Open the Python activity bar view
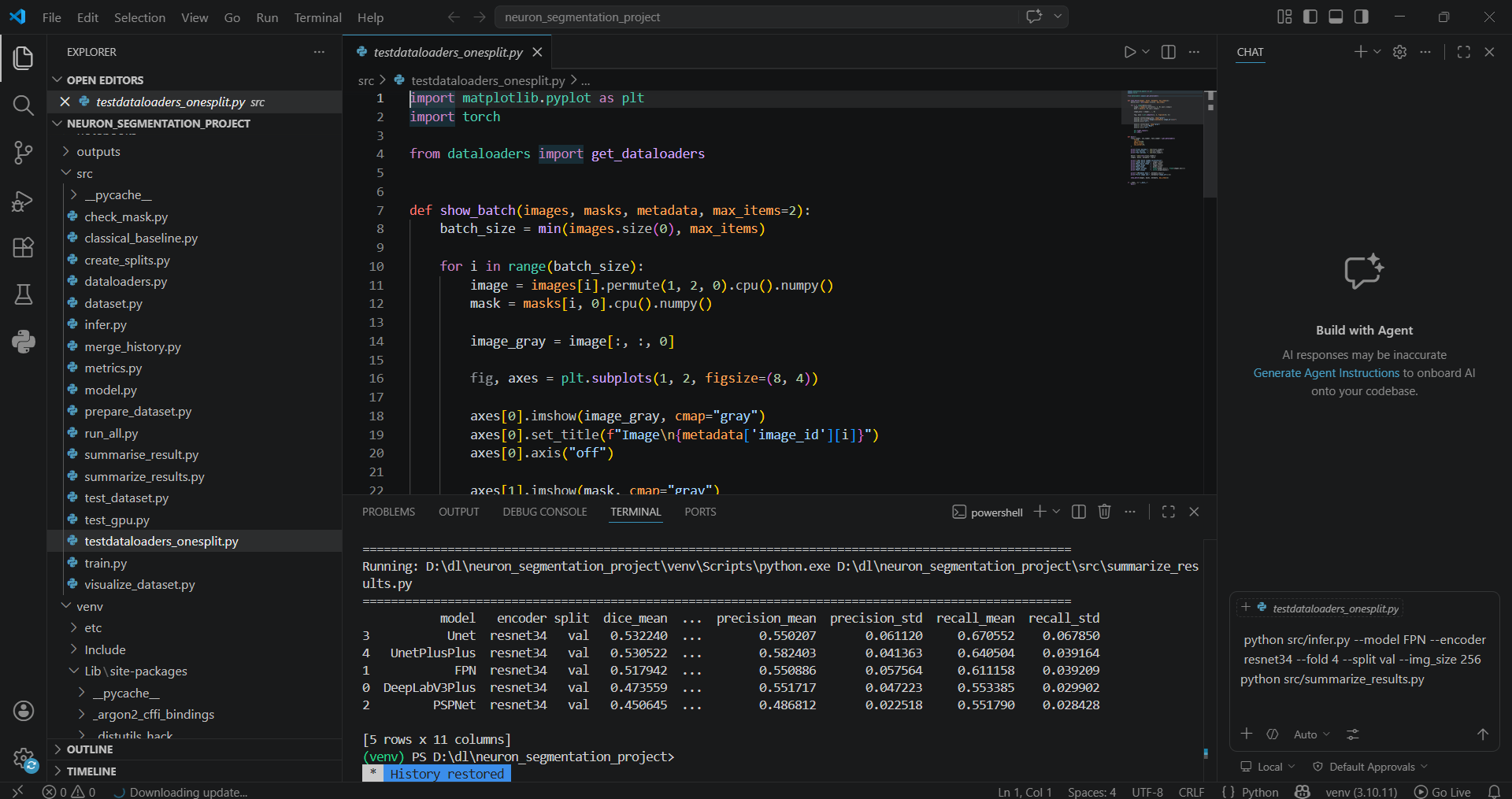 (x=24, y=341)
